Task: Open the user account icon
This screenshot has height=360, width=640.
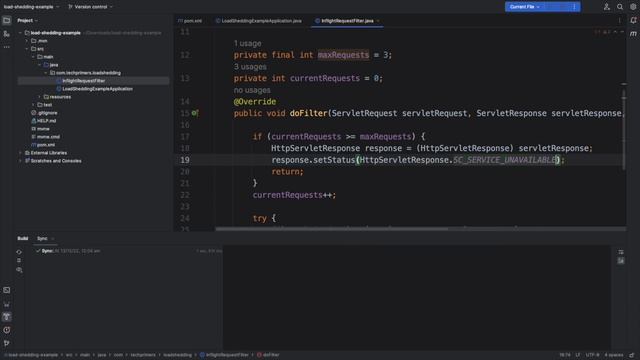Action: click(607, 7)
